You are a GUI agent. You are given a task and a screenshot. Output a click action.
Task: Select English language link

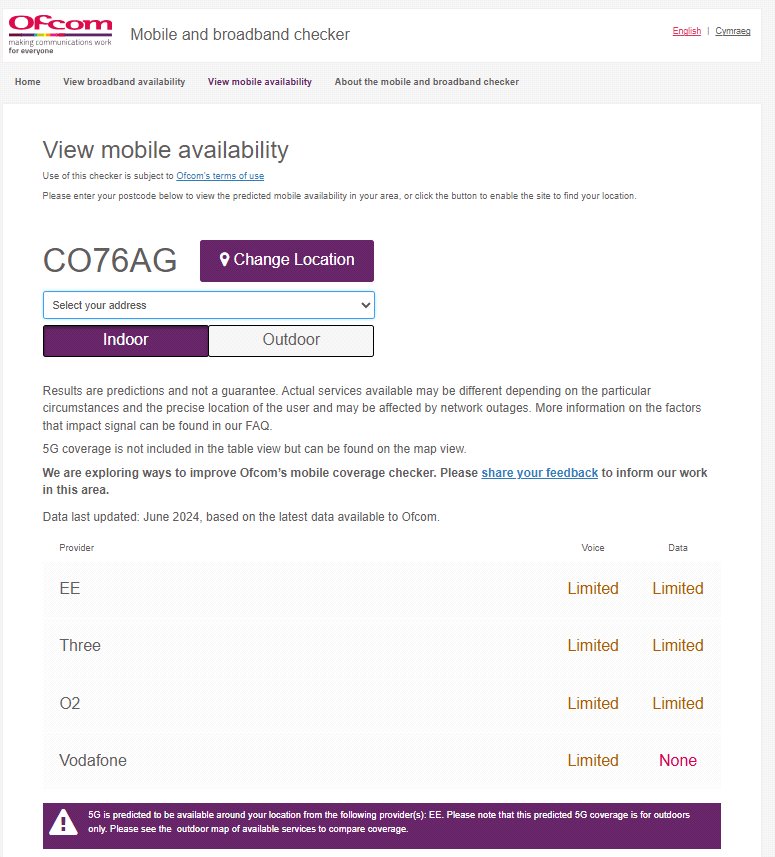(686, 31)
